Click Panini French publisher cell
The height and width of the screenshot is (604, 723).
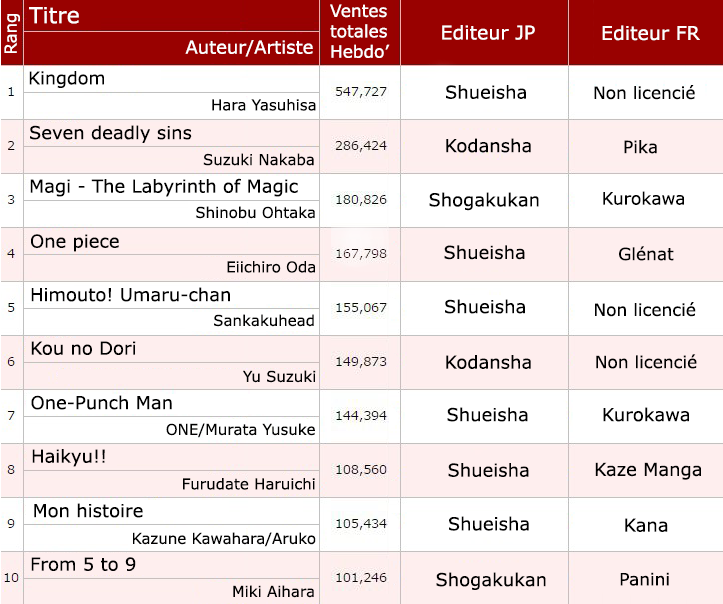(644, 579)
